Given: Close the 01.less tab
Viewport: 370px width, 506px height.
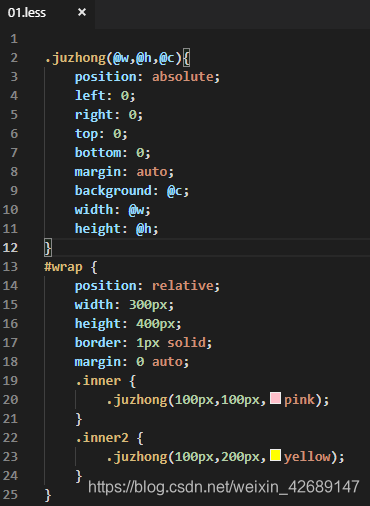Looking at the screenshot, I should point(82,12).
